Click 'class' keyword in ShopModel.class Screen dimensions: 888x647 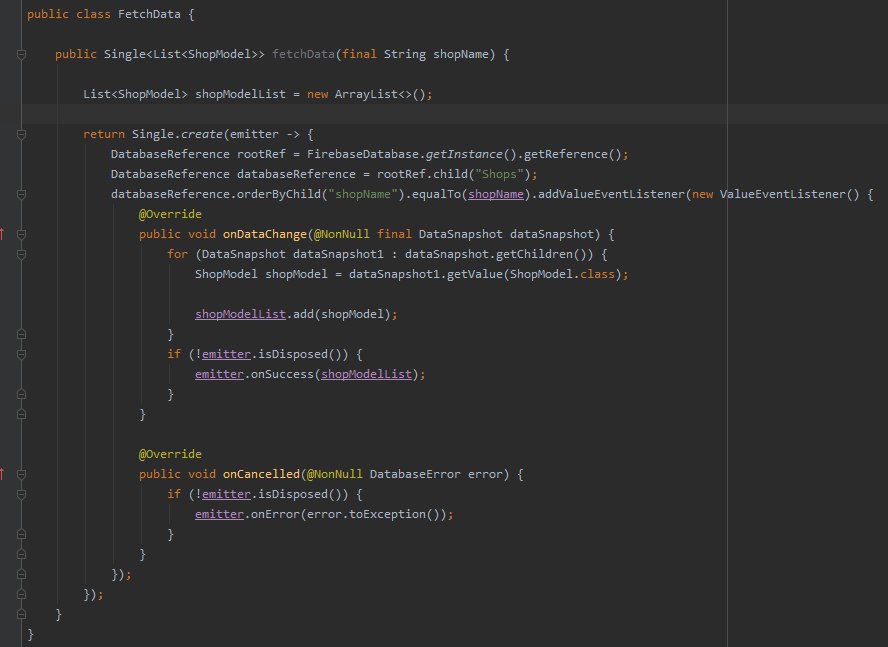pos(597,274)
